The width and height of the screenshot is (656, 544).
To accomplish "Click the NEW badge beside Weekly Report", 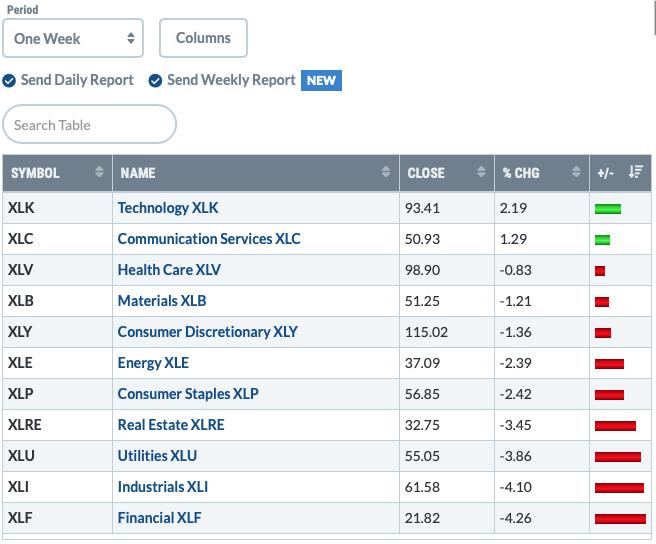I will coord(321,80).
